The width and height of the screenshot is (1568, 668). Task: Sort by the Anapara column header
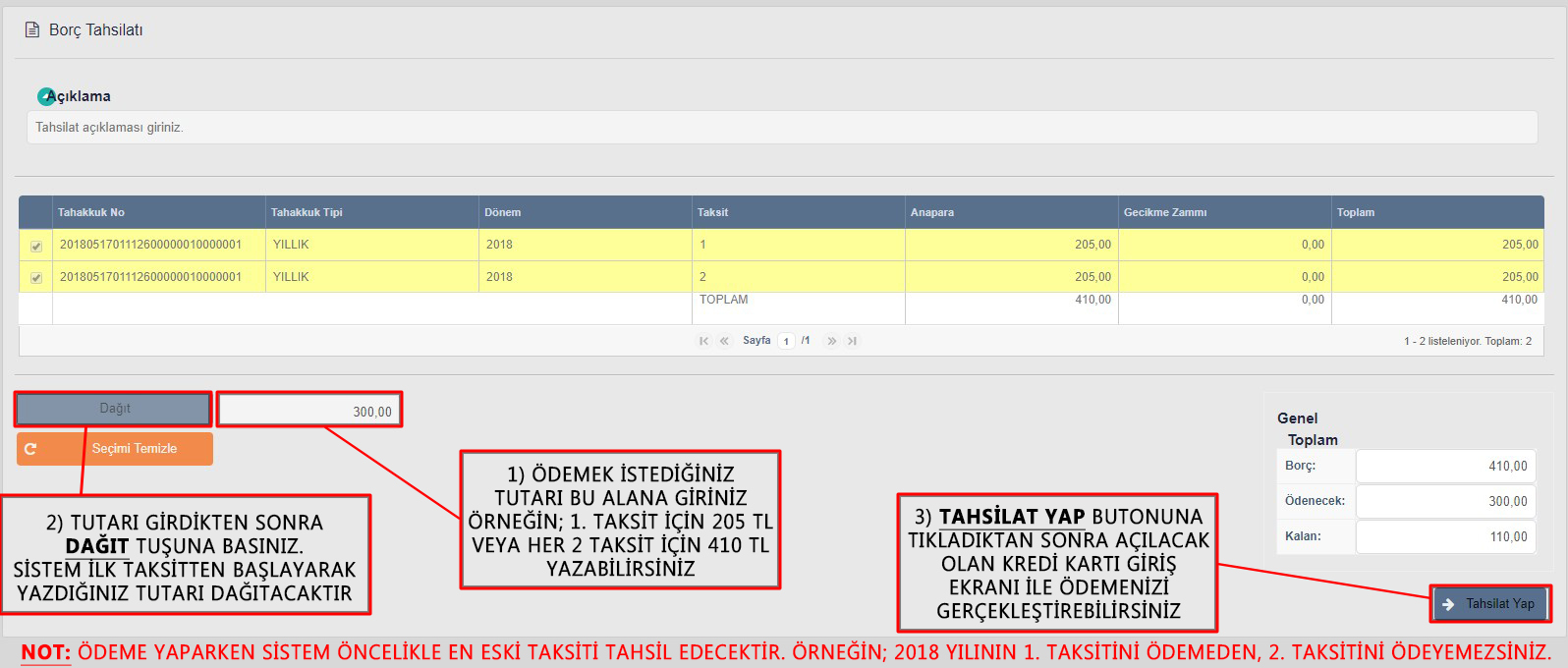932,212
